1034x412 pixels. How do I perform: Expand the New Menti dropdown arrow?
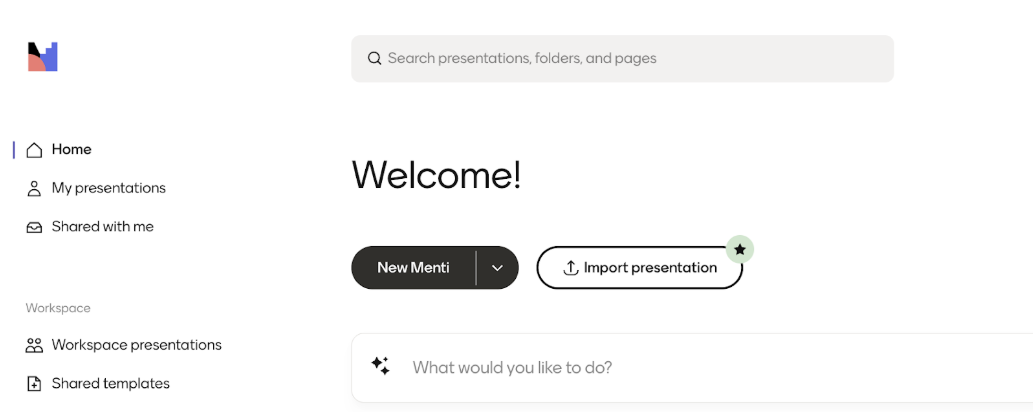click(x=498, y=268)
